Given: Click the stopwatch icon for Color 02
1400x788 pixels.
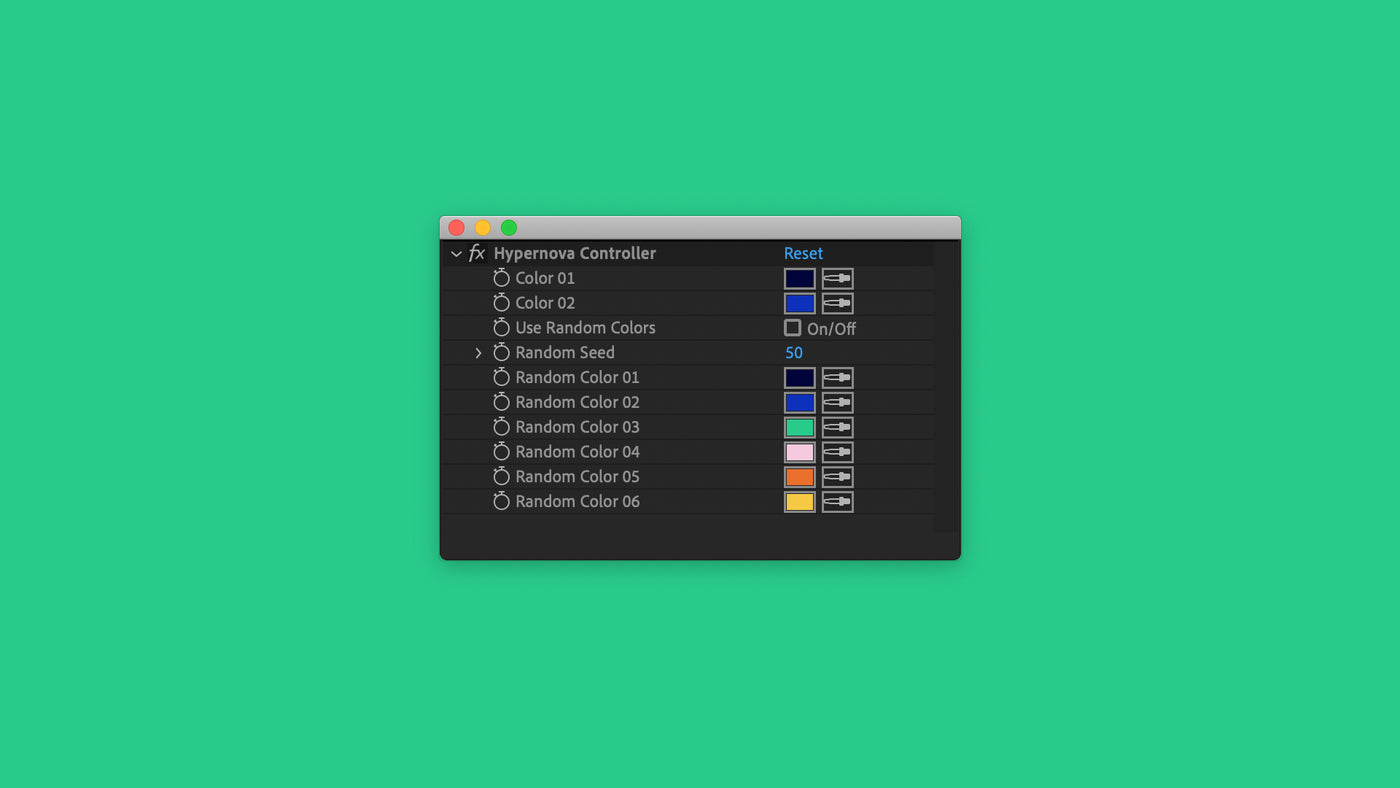Looking at the screenshot, I should (502, 303).
